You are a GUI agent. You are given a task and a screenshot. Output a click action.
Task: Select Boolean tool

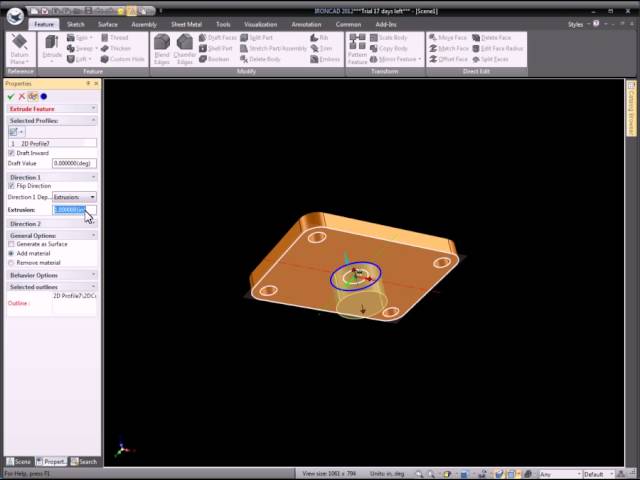pos(214,59)
